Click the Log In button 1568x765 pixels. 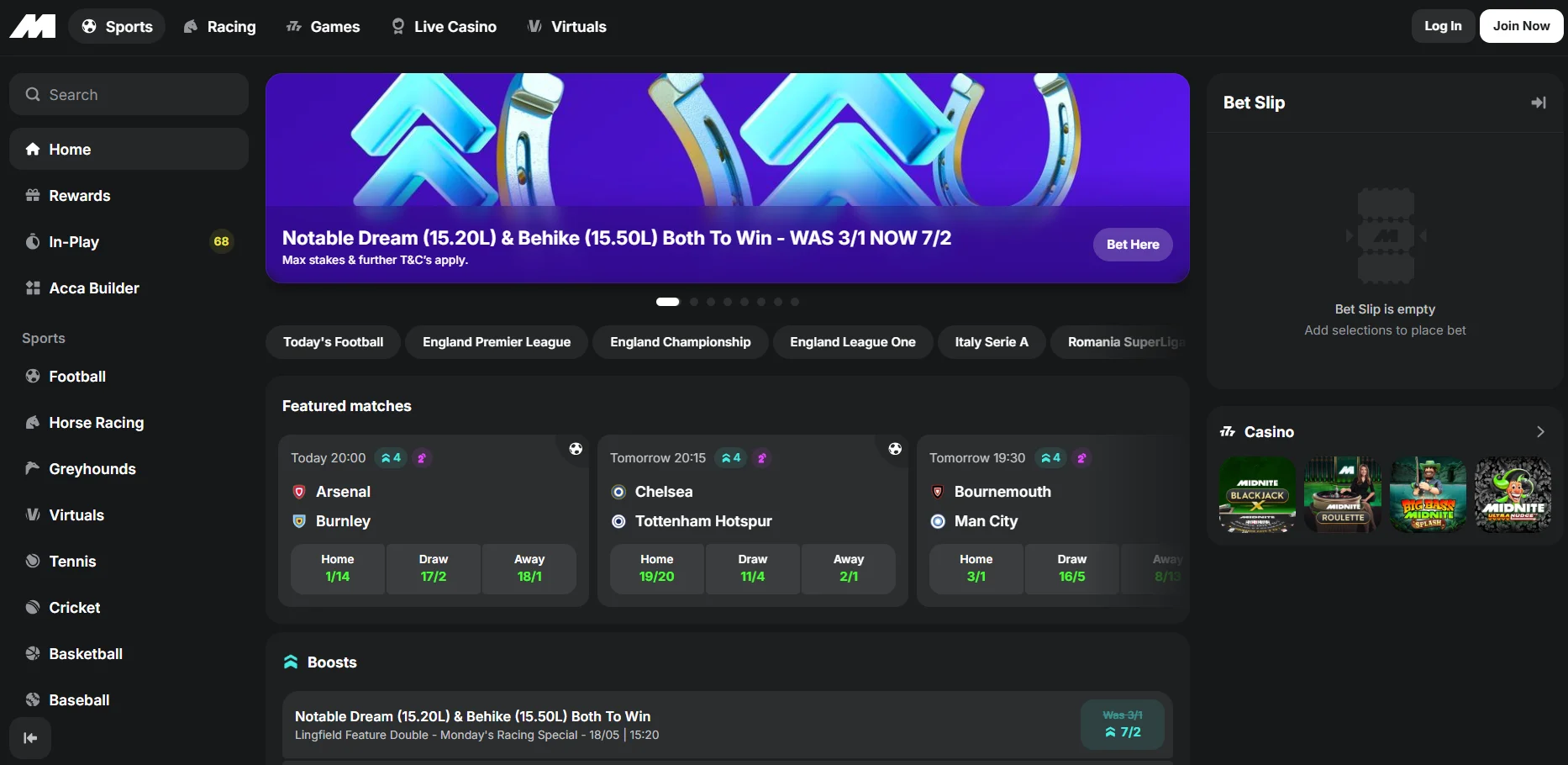1443,26
